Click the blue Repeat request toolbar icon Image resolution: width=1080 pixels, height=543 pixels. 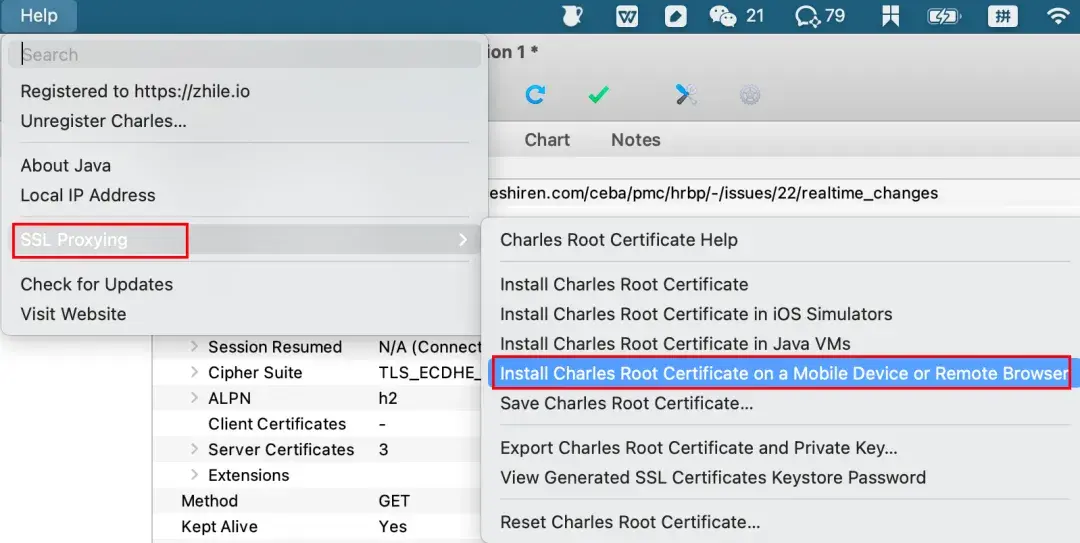click(535, 95)
